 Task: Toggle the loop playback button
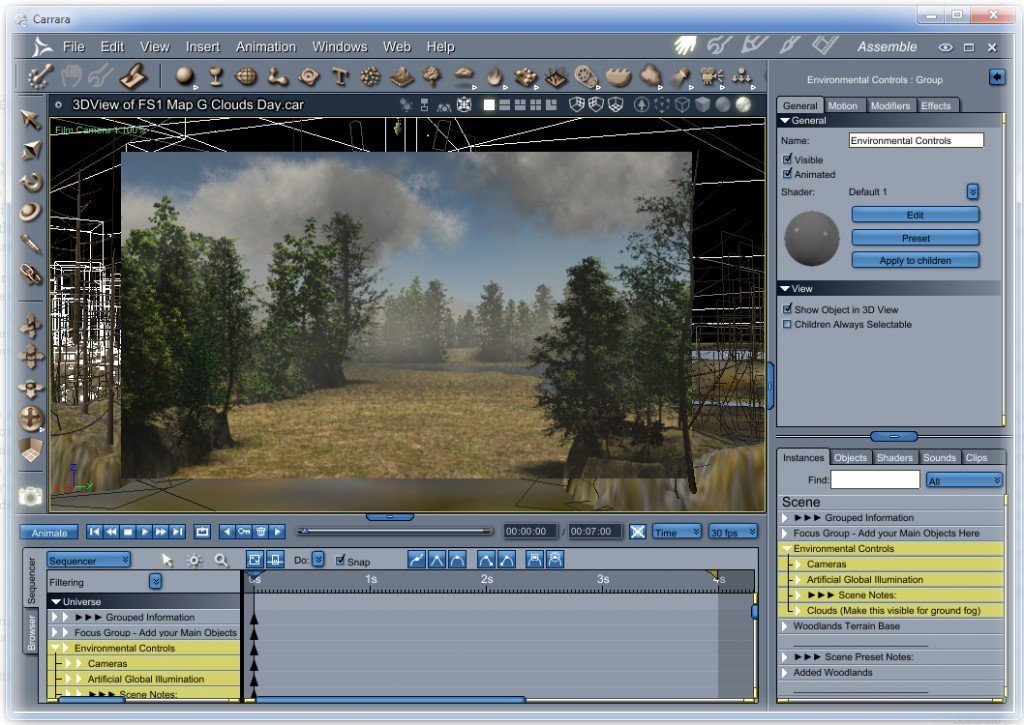[202, 532]
